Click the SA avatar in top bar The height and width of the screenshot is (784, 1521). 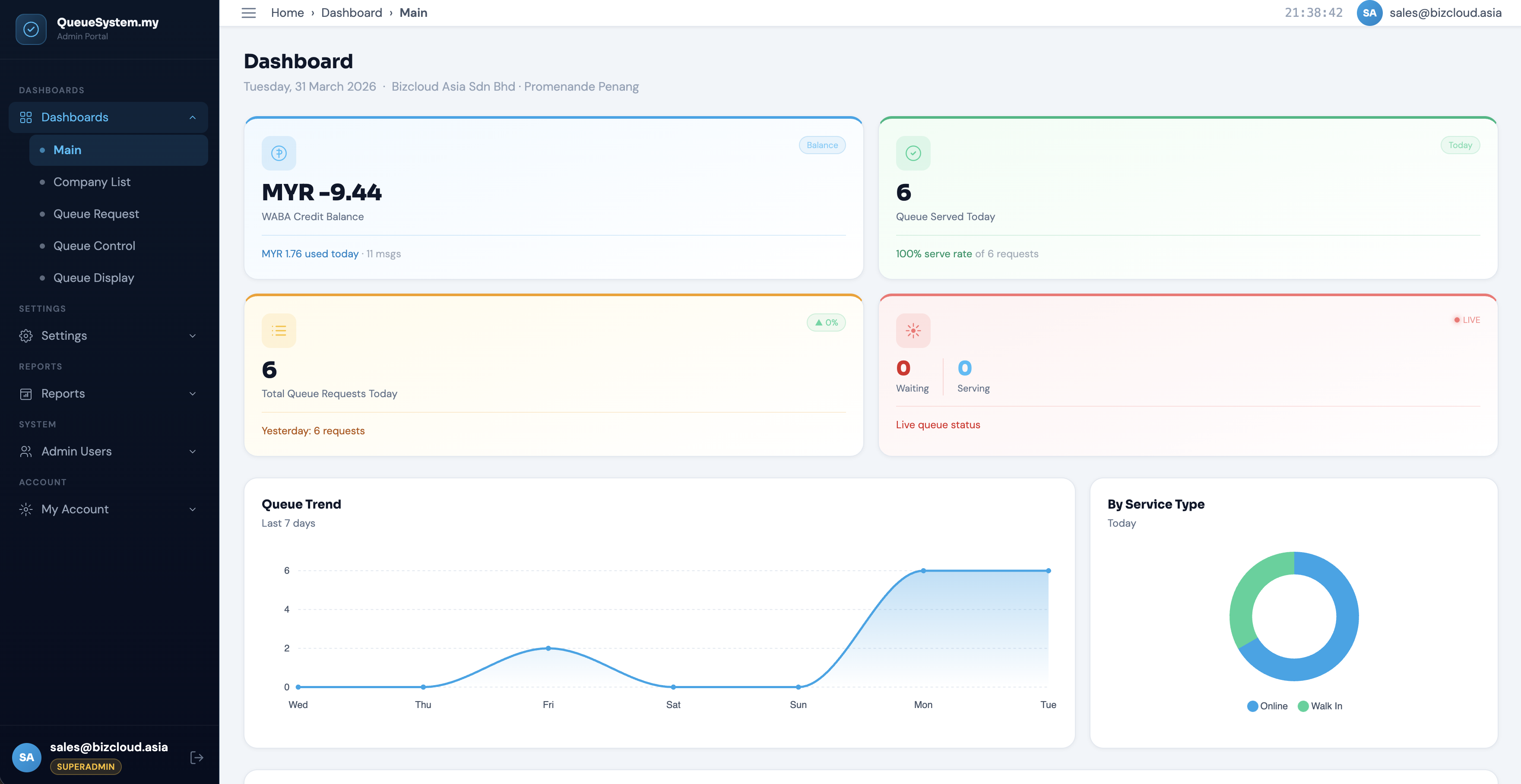[x=1370, y=13]
